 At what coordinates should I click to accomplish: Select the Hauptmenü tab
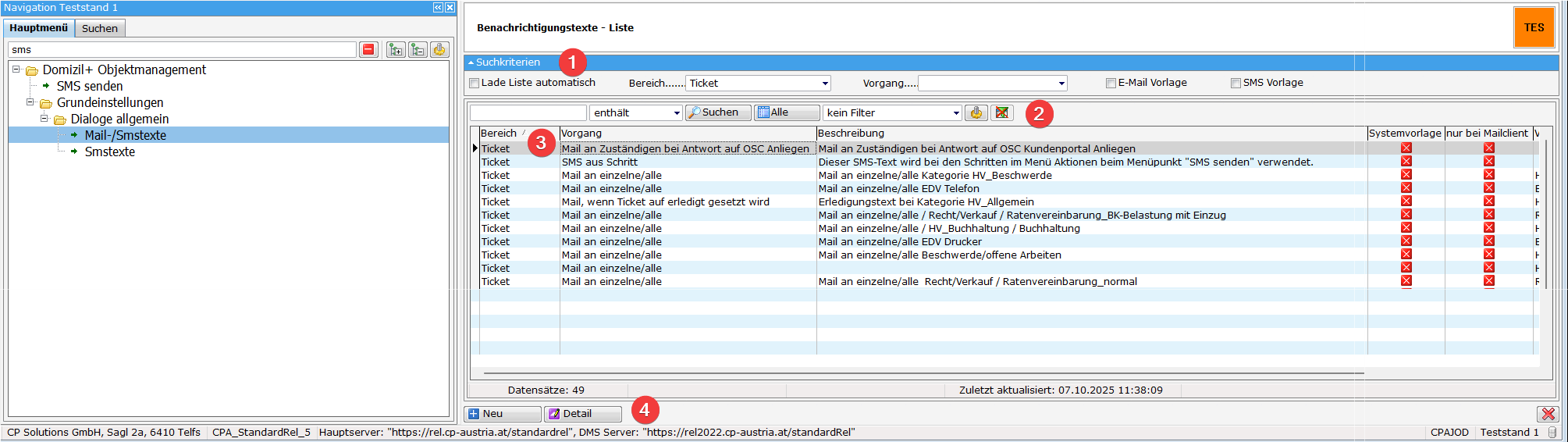coord(39,28)
